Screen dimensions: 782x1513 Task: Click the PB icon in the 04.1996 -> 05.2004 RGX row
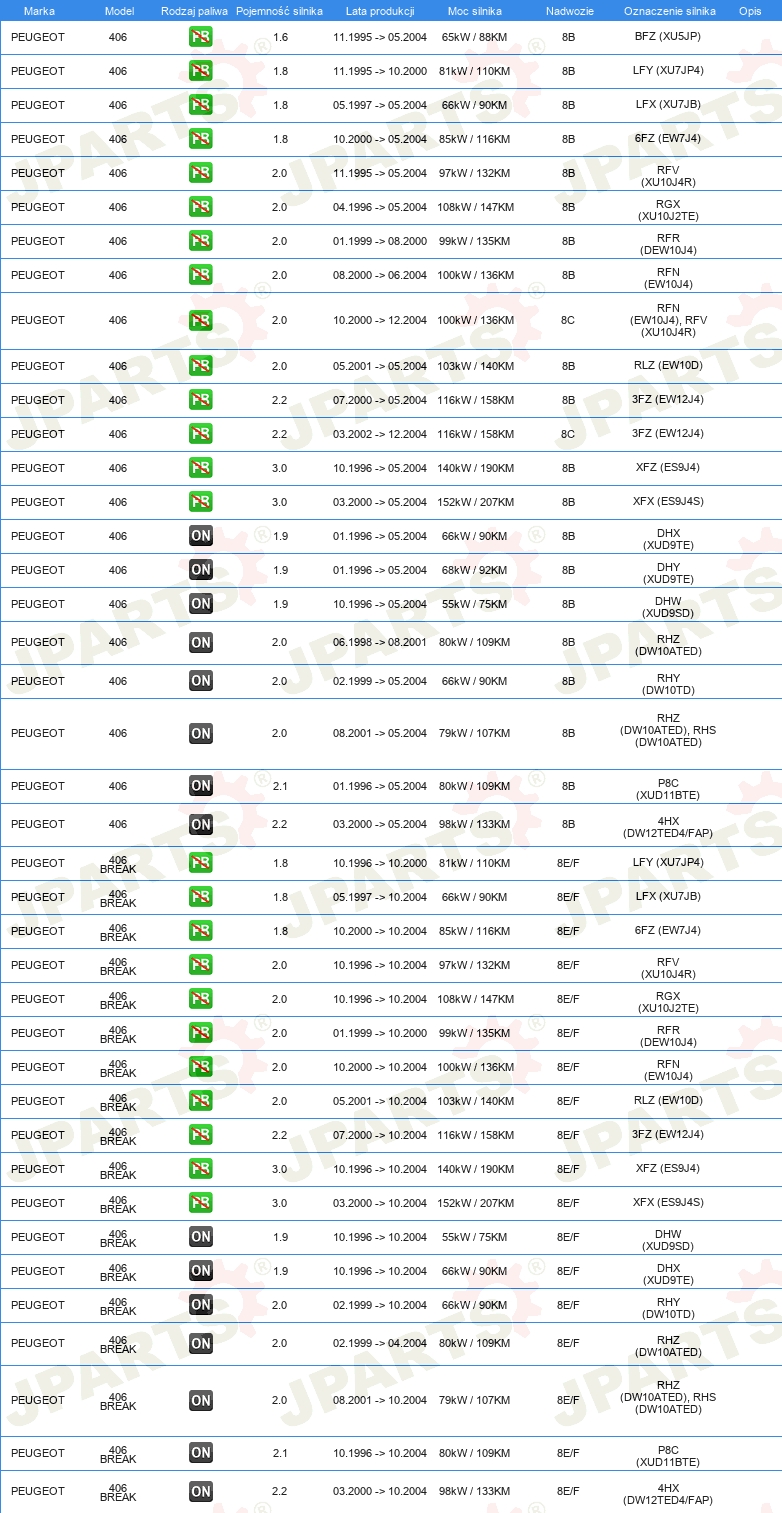click(200, 207)
